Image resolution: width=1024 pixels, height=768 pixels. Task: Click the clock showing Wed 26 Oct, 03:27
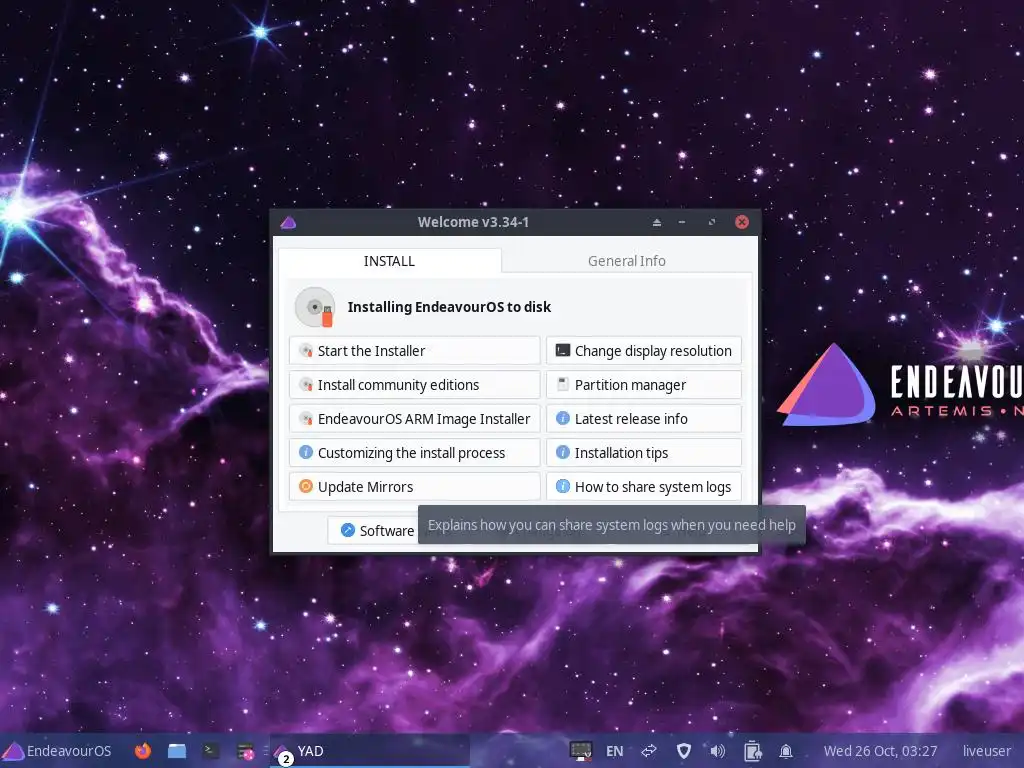(880, 751)
